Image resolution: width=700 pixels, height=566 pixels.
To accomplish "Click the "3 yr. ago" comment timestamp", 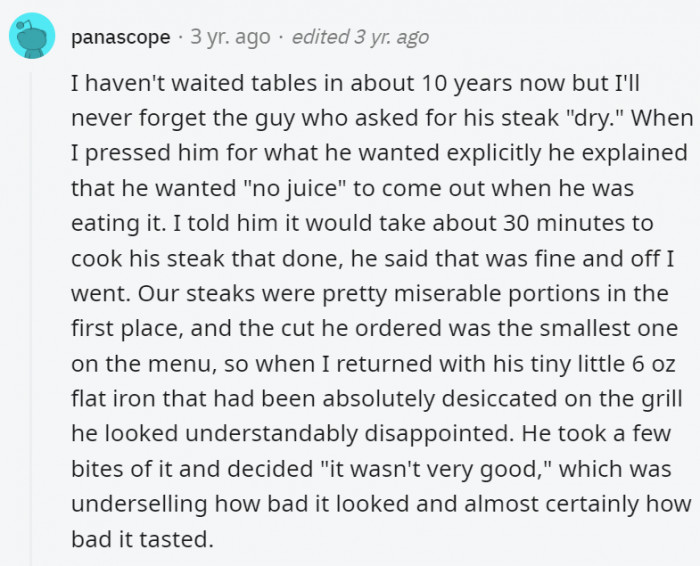I will click(230, 38).
